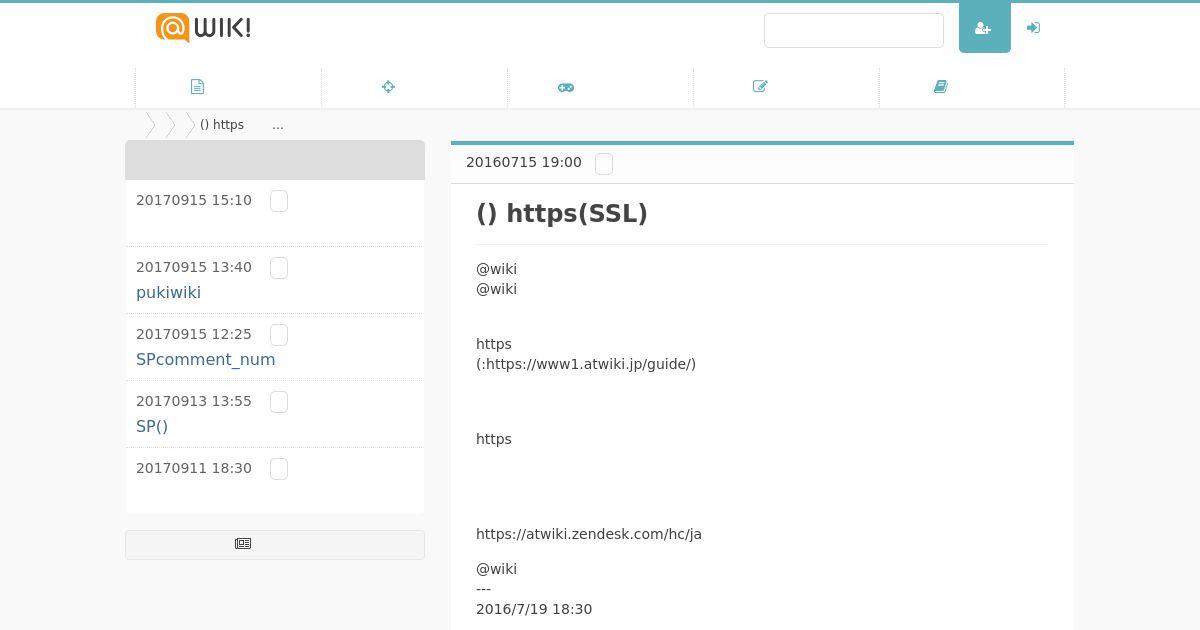Select the '() https' breadcrumb item
This screenshot has width=1200, height=630.
222,125
